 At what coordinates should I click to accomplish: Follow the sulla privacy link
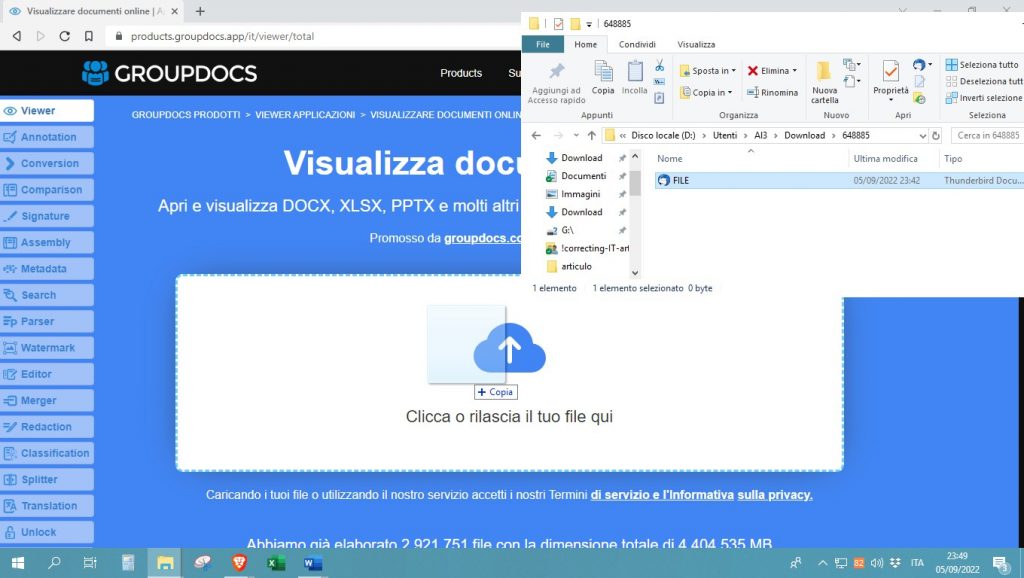(x=775, y=495)
